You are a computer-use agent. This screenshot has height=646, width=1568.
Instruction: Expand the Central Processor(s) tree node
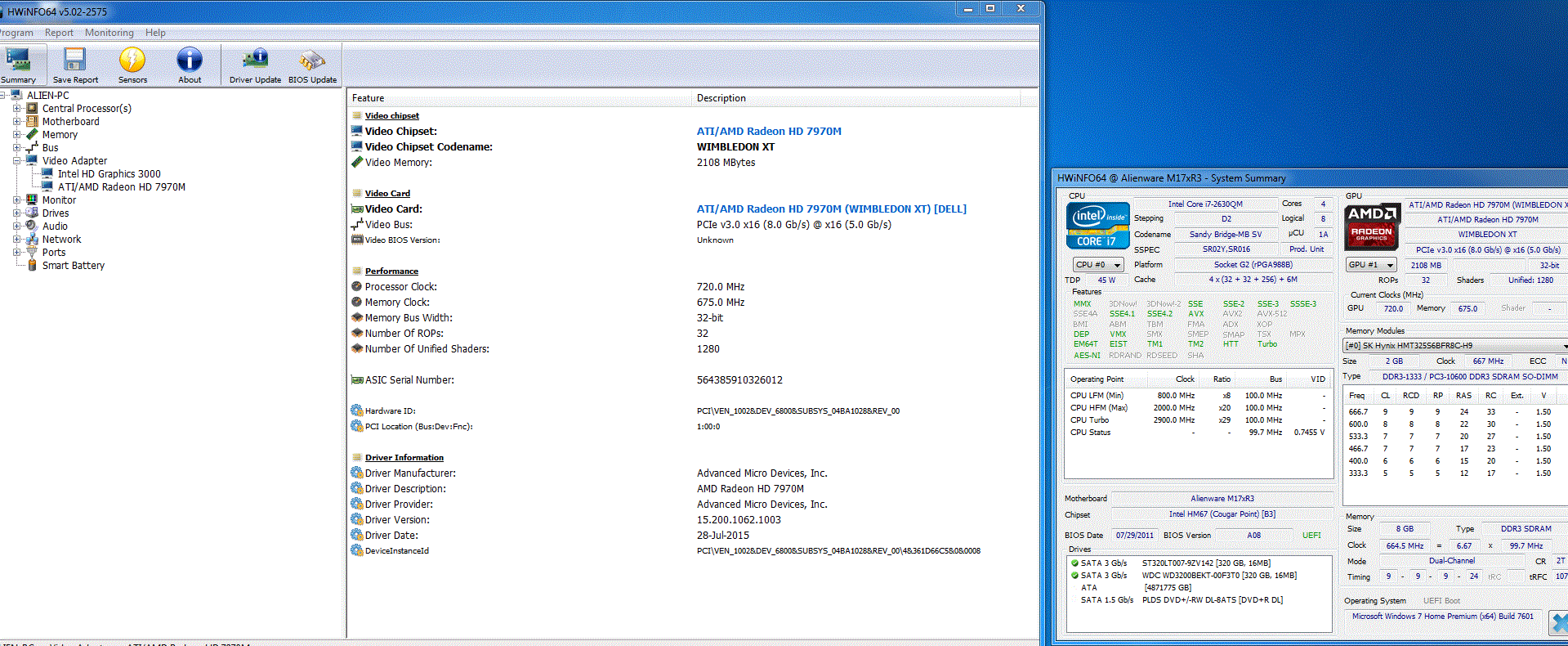pos(16,109)
